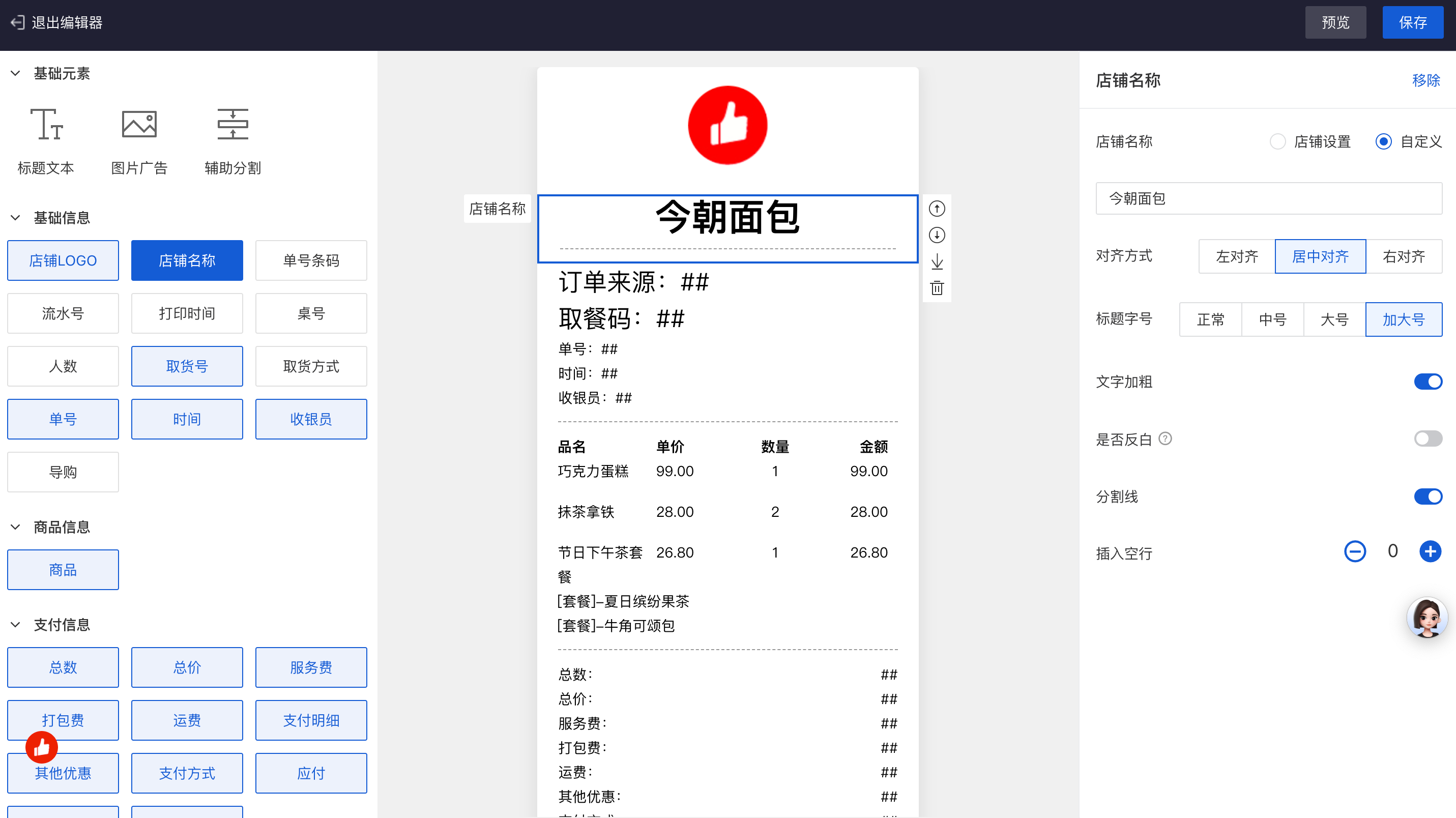Click the trash delete icon beside receipt
Screen dimensions: 1456x818
pos(937,288)
